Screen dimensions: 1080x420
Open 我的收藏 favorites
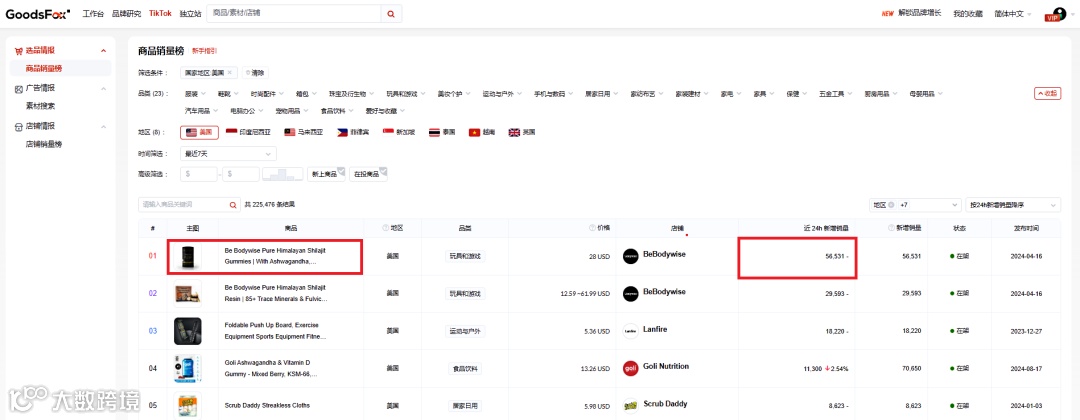(968, 13)
